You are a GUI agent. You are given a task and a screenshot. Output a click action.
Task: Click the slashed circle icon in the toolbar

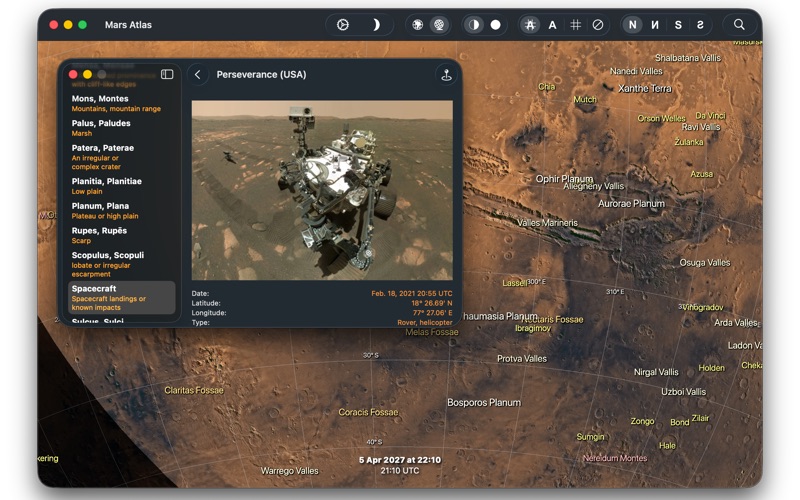point(598,24)
